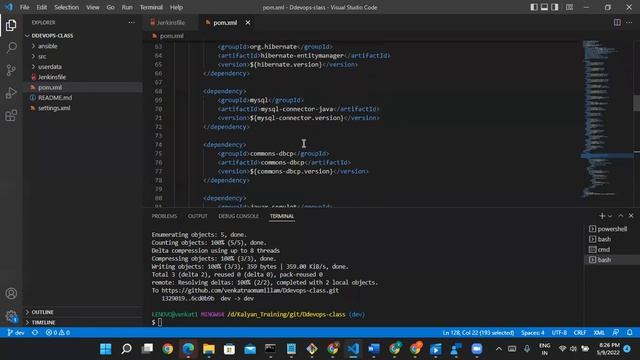Open errors and warnings count in status bar
640x360 pixels.
click(58, 333)
